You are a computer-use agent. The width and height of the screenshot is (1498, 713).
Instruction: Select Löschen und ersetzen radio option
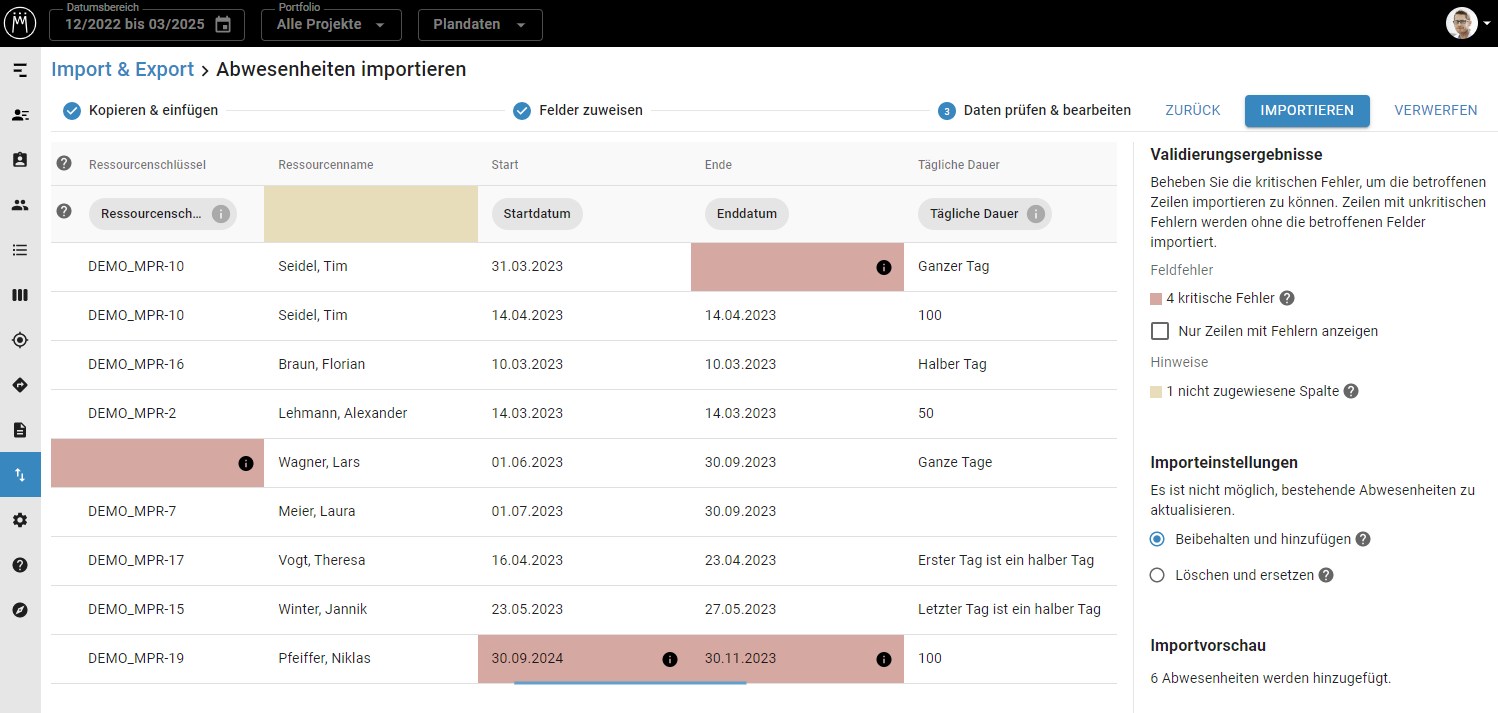1157,575
